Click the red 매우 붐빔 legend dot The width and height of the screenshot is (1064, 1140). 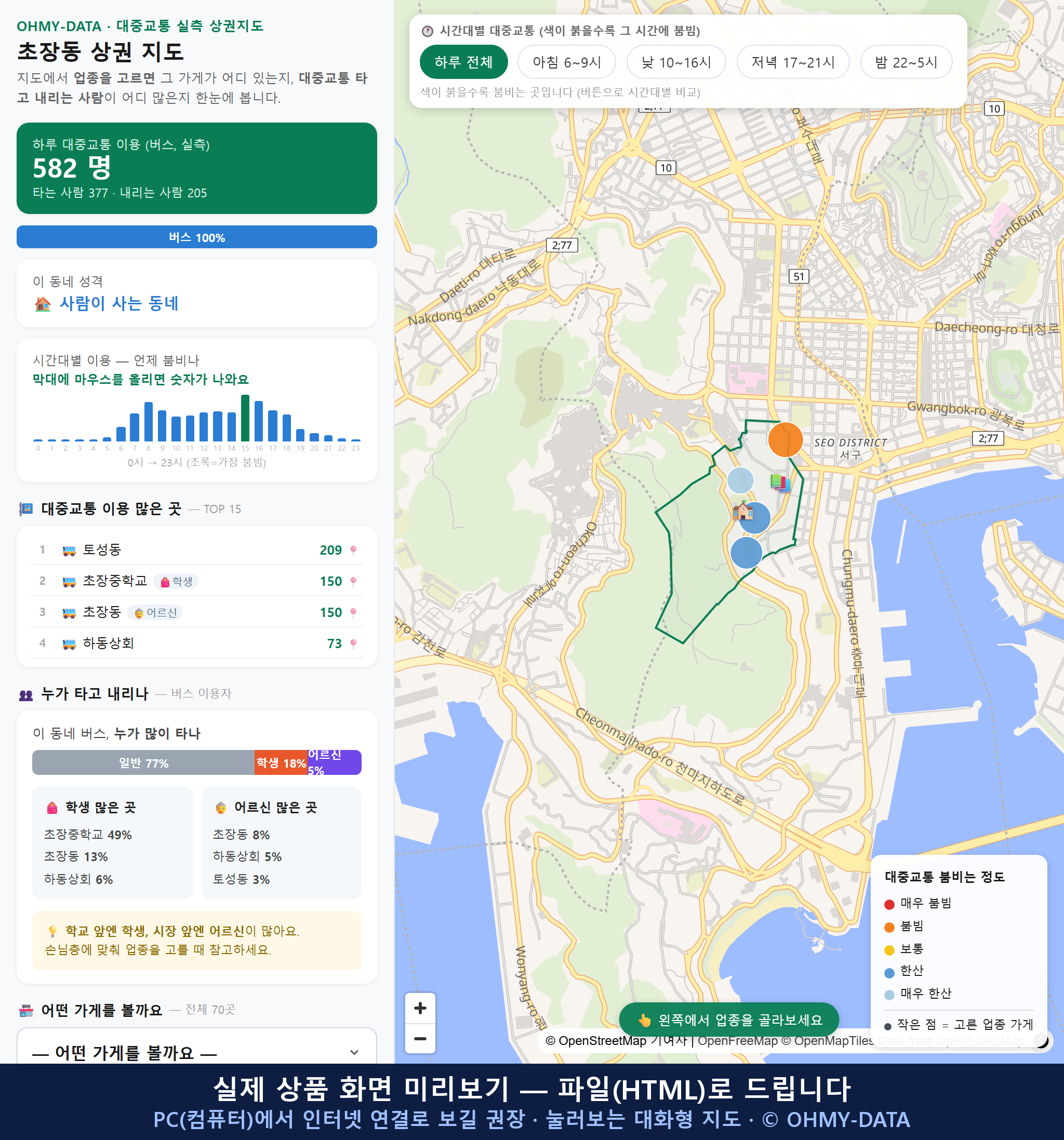coord(889,904)
